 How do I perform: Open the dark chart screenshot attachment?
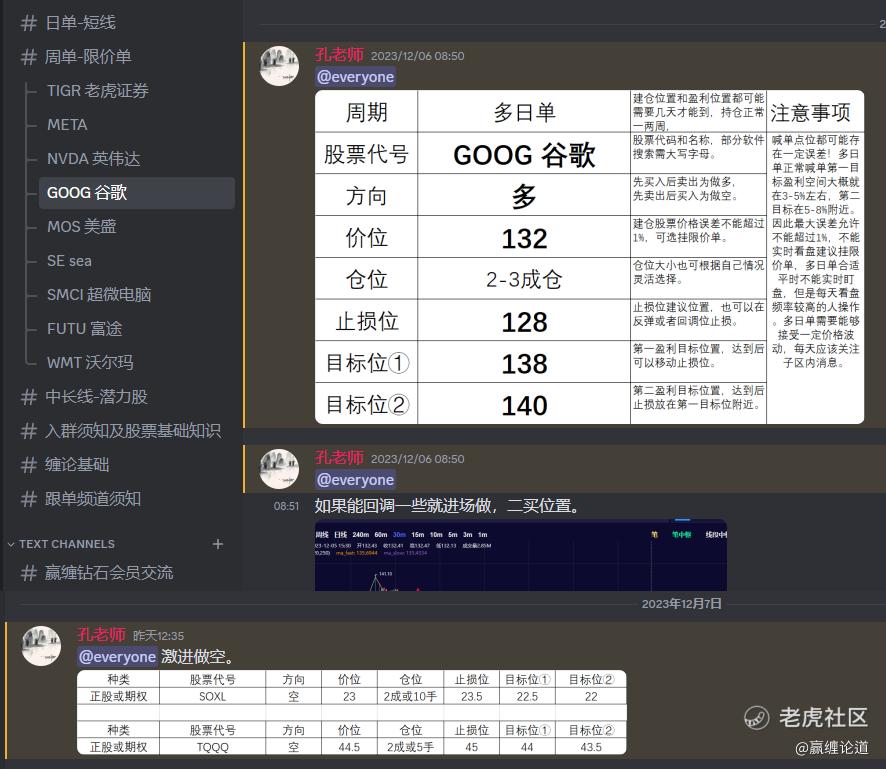click(521, 555)
